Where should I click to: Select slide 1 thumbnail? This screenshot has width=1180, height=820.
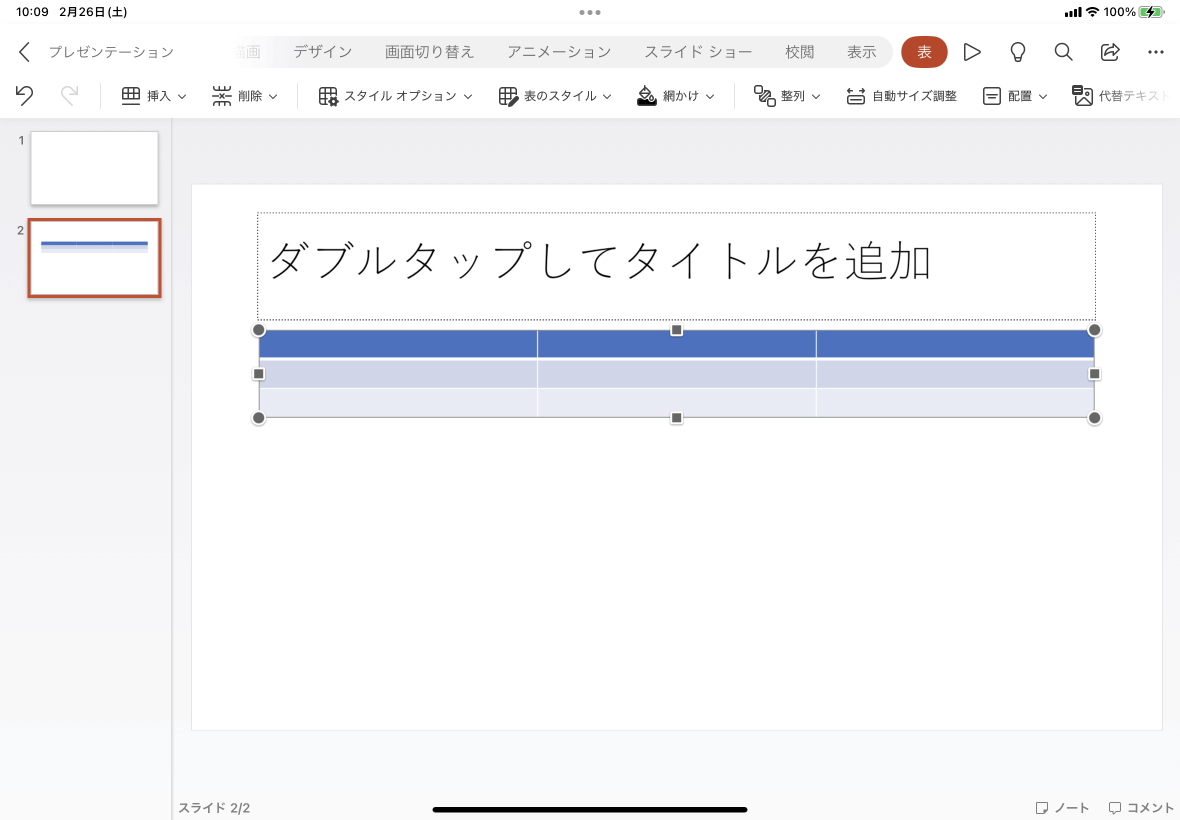[x=94, y=168]
